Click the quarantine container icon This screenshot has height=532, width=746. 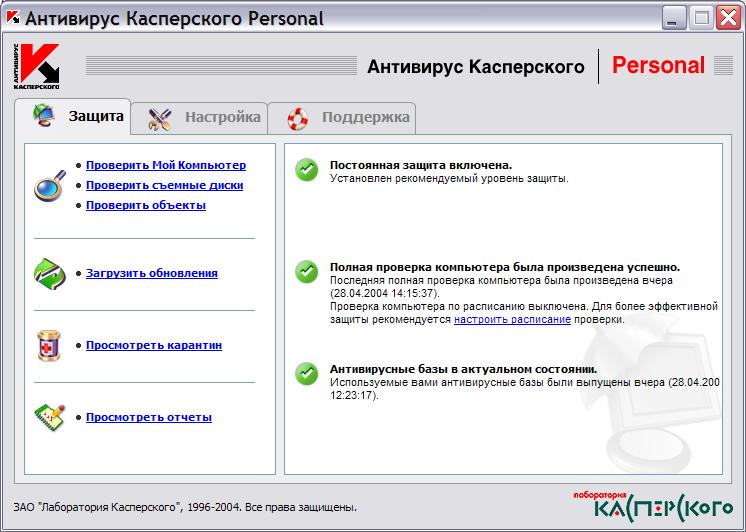(49, 345)
